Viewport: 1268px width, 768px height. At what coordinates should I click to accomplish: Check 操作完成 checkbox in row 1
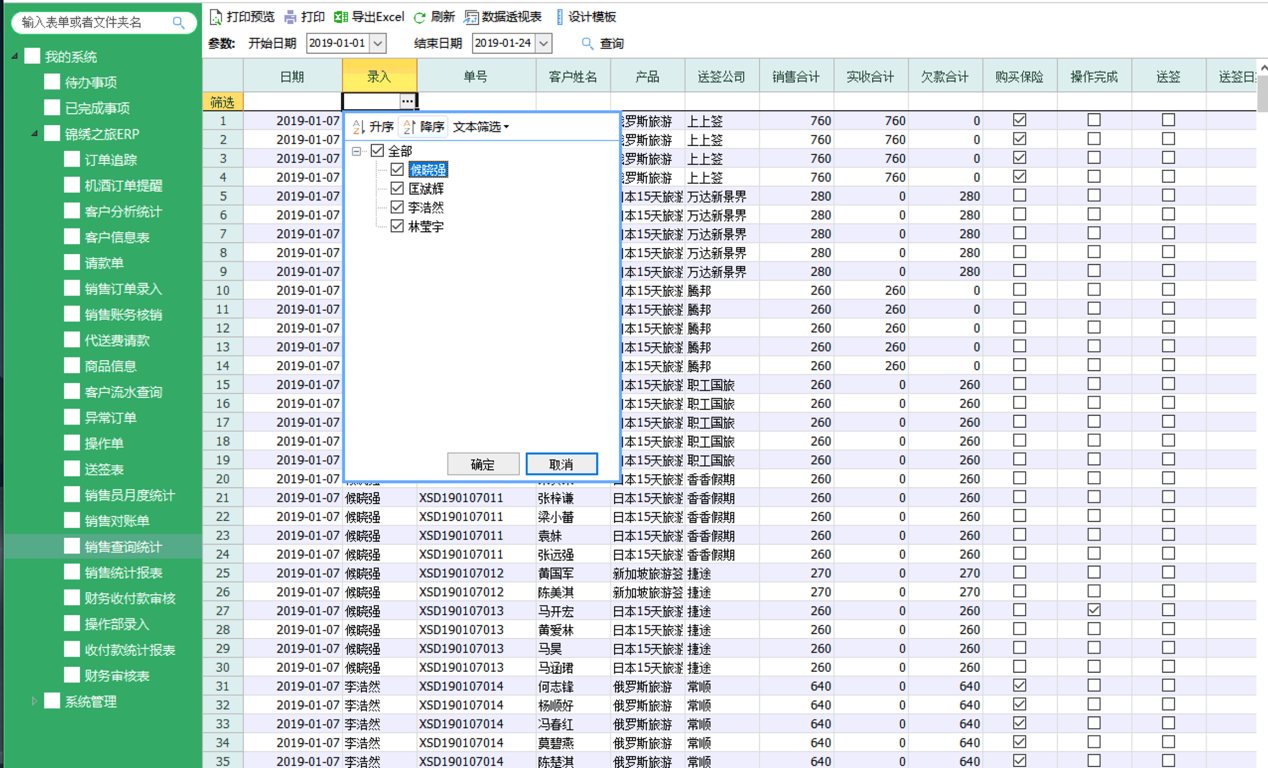click(x=1094, y=120)
